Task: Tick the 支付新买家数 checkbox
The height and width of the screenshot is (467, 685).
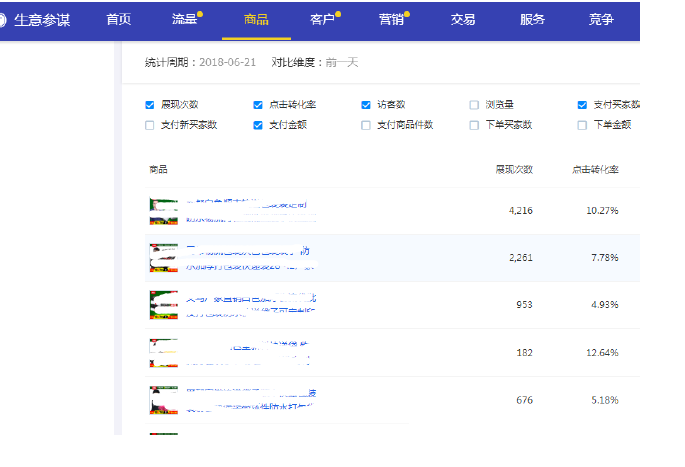Action: 150,126
